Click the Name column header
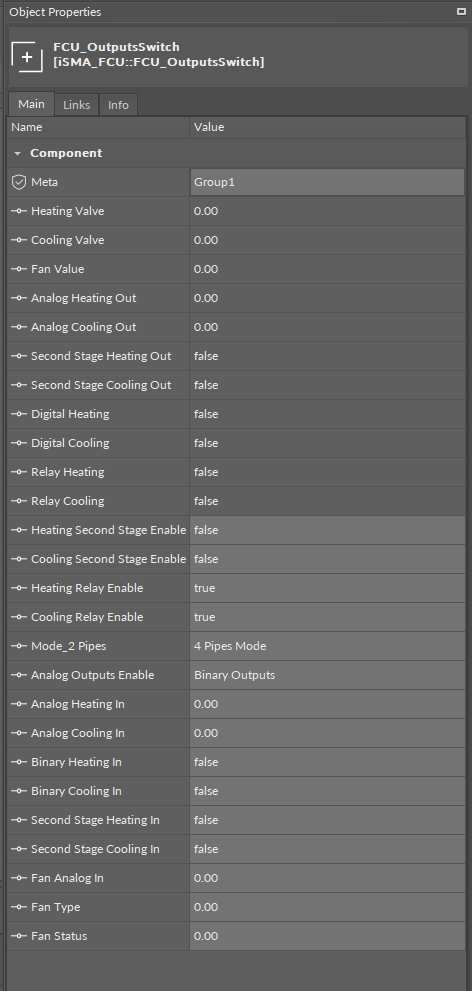The image size is (472, 991). pos(98,127)
